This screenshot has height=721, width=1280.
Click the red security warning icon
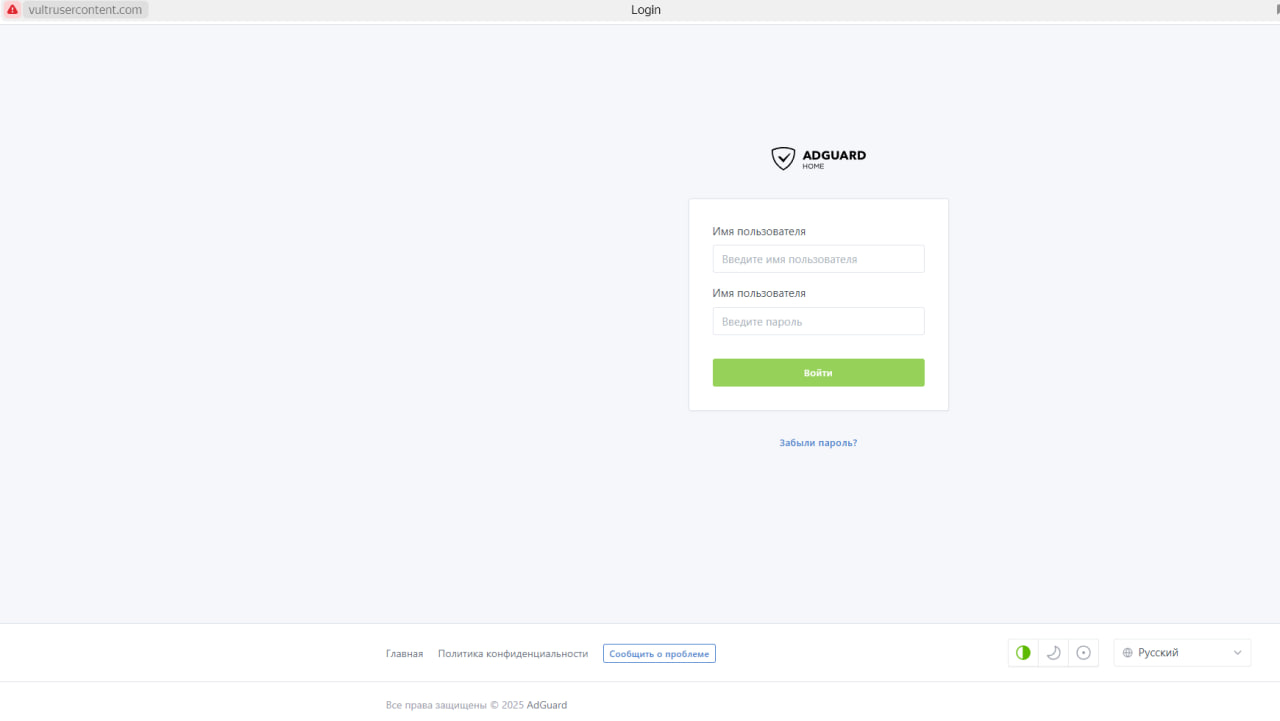pyautogui.click(x=12, y=10)
